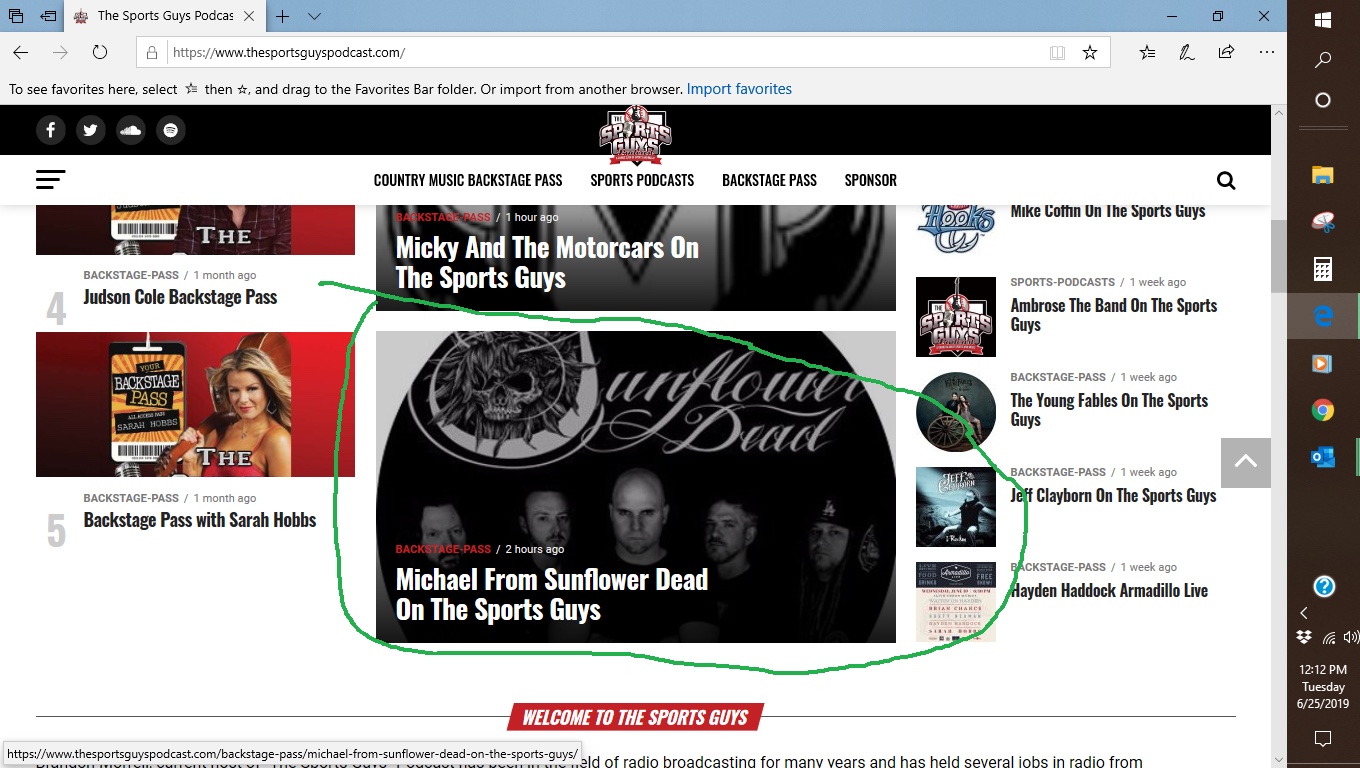Click the Import favorites link
1360x768 pixels.
coord(739,89)
